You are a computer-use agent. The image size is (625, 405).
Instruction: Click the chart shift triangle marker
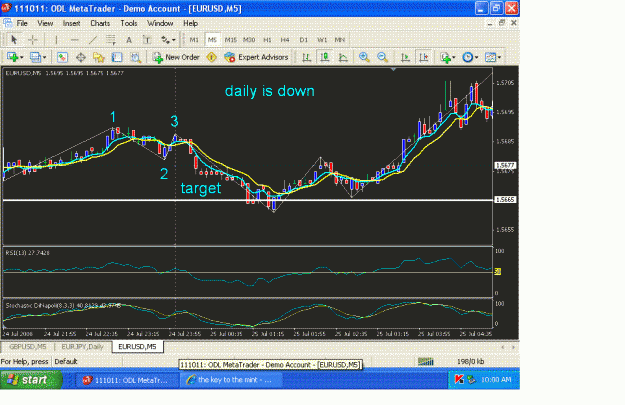coord(393,69)
